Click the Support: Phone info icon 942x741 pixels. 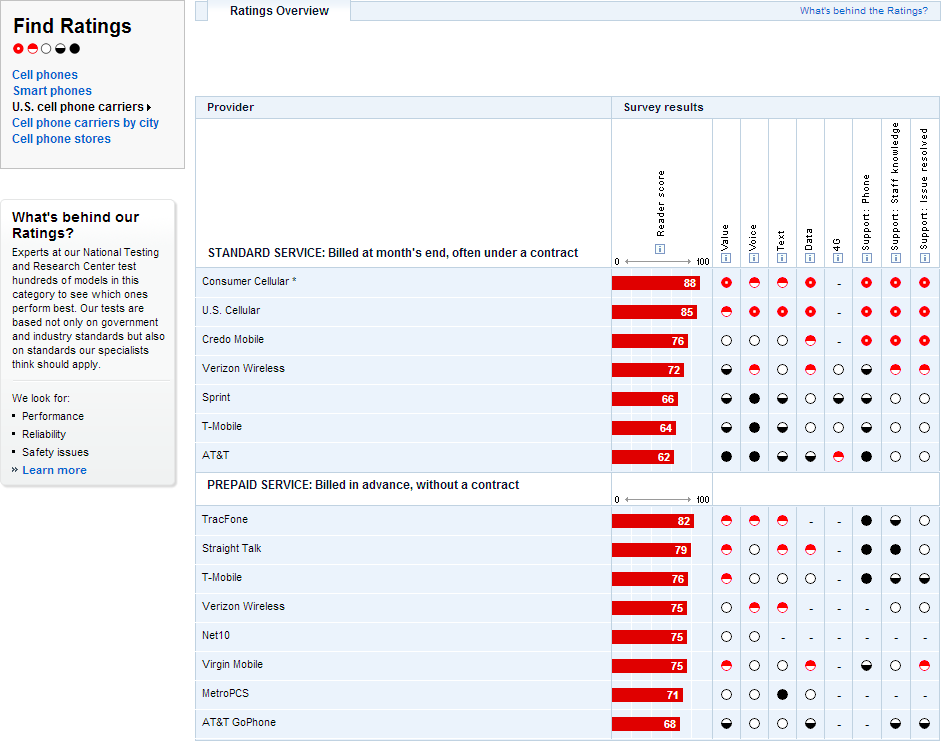tap(866, 258)
